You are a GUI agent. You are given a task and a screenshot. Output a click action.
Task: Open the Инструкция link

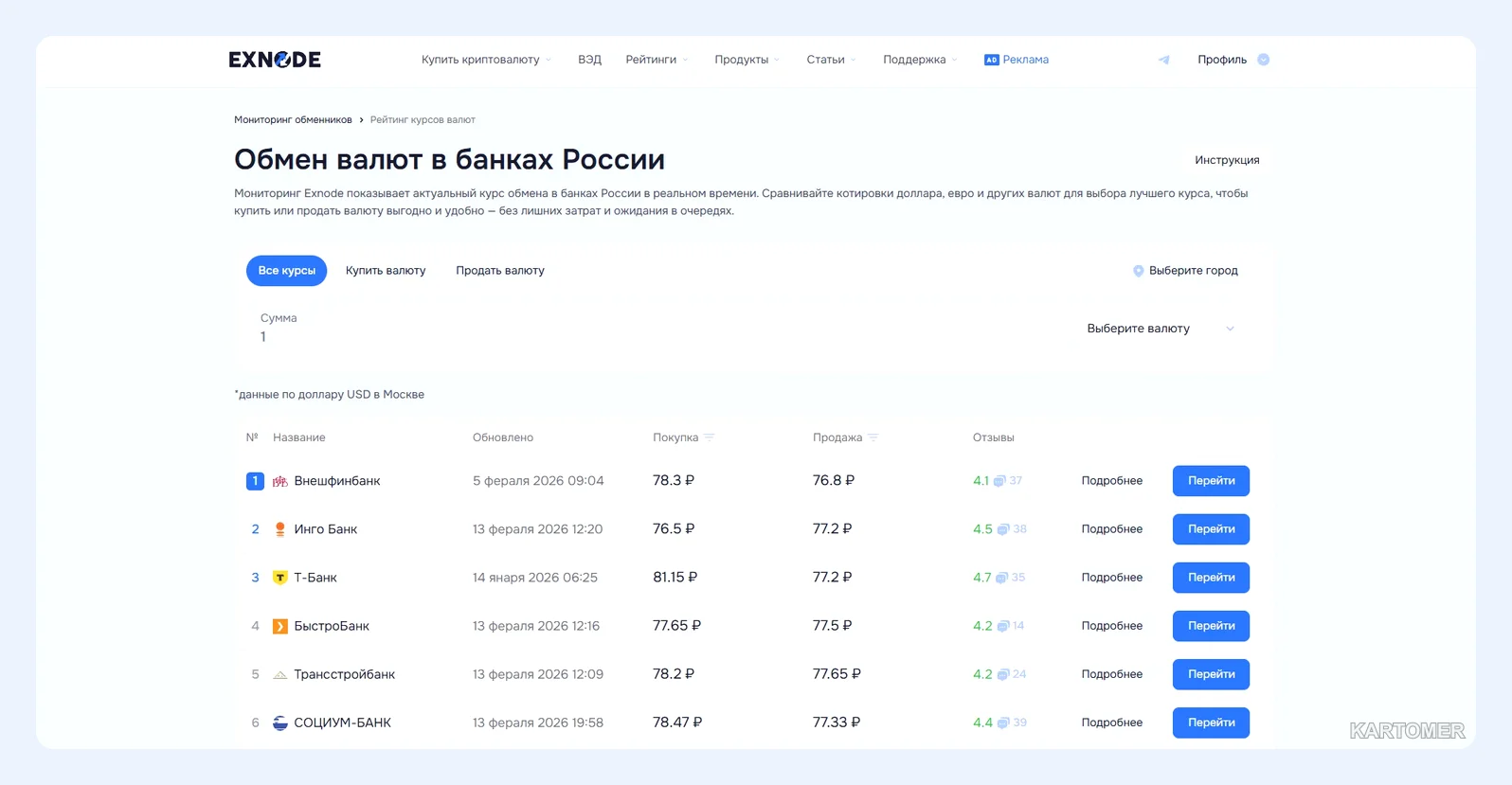(1227, 160)
